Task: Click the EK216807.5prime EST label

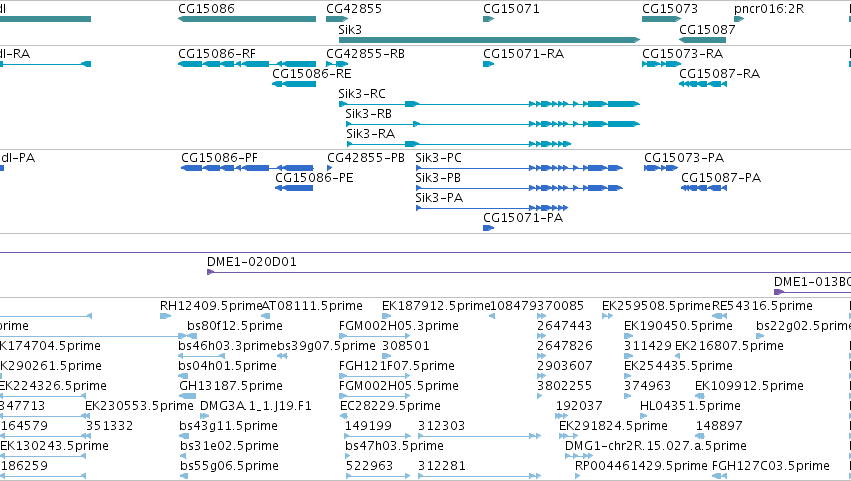Action: tap(729, 346)
